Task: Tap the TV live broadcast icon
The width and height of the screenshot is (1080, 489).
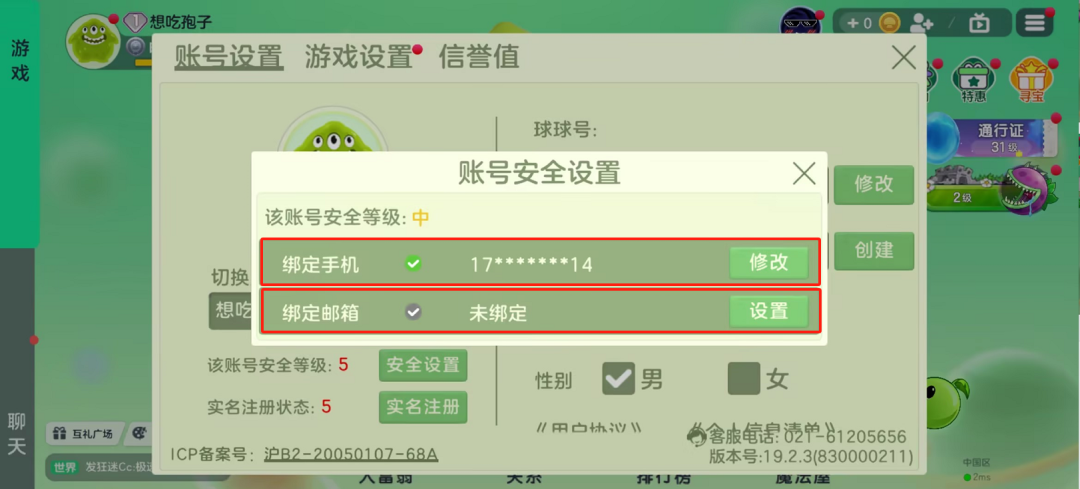Action: 979,23
